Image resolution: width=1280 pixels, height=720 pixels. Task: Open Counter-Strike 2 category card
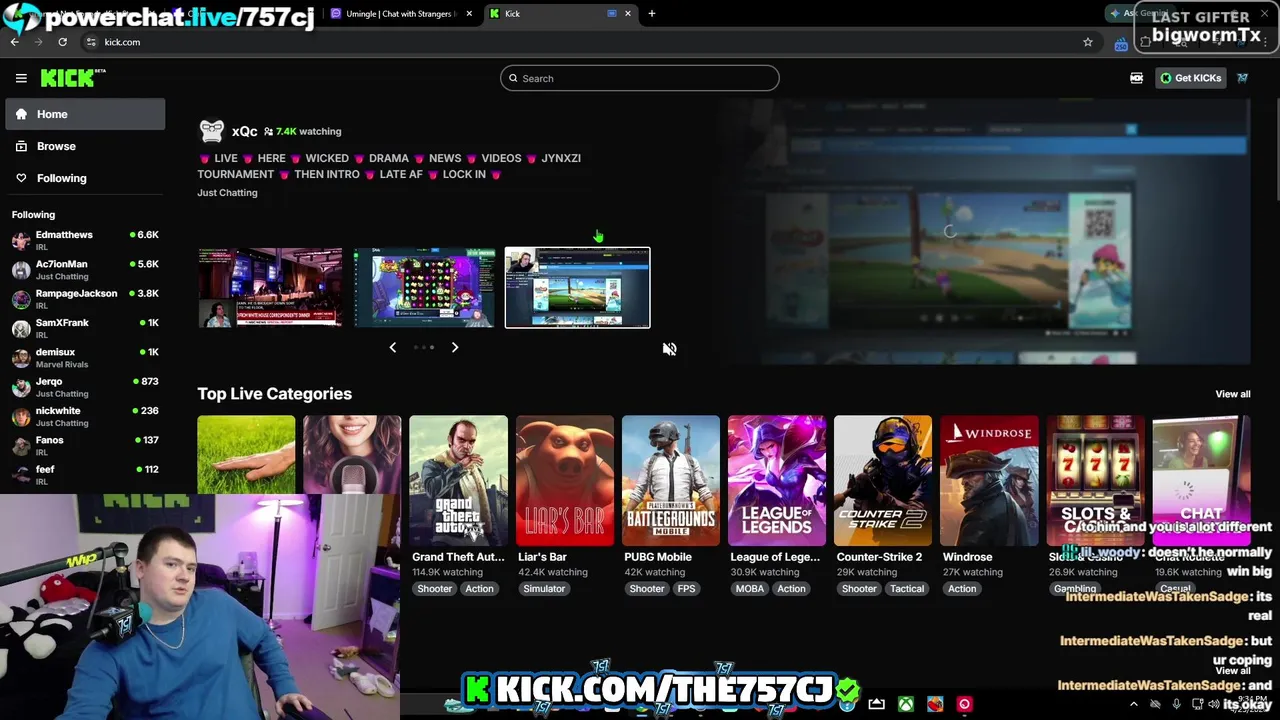pyautogui.click(x=883, y=480)
